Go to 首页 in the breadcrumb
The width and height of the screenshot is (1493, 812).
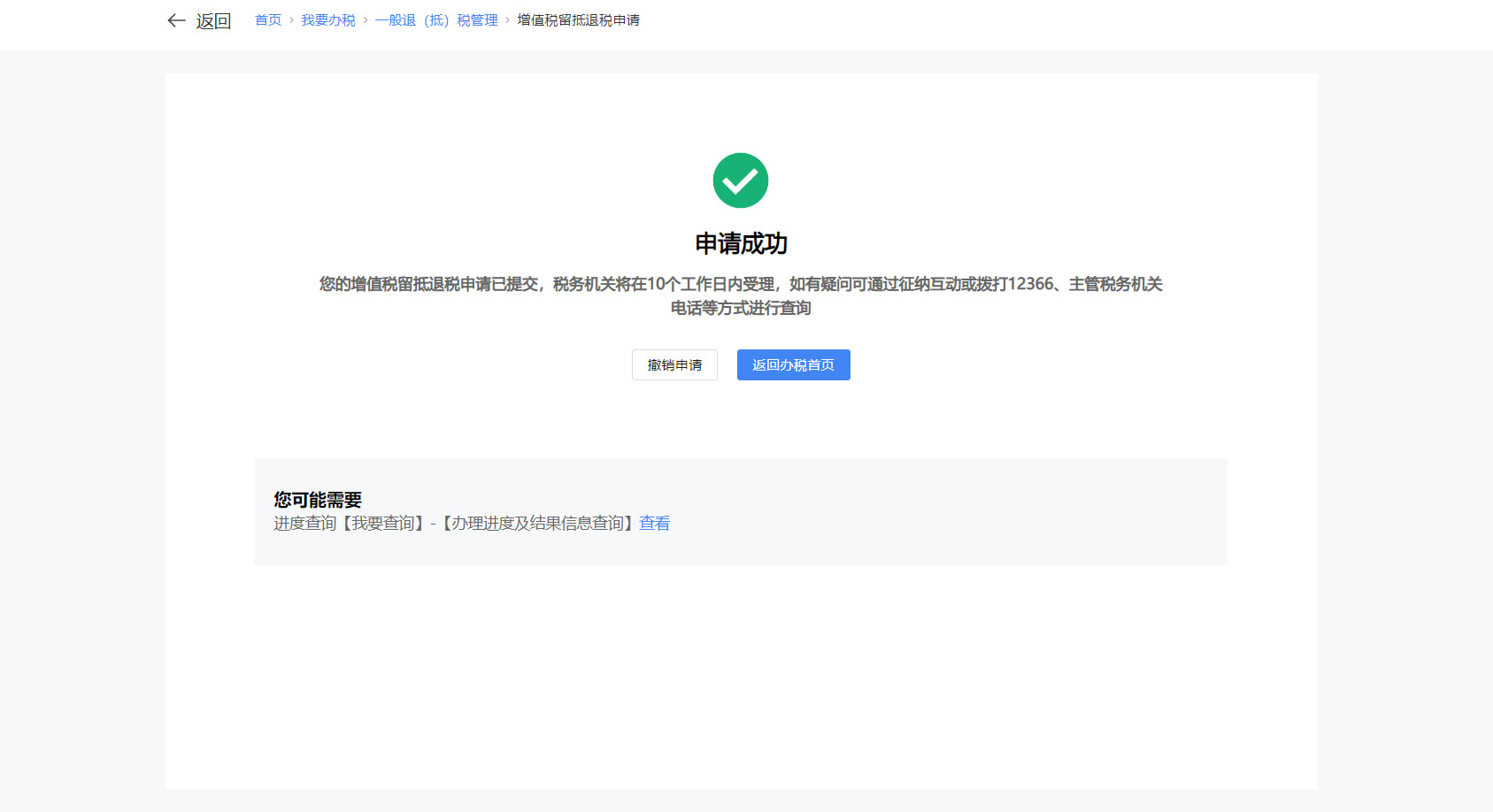(268, 20)
